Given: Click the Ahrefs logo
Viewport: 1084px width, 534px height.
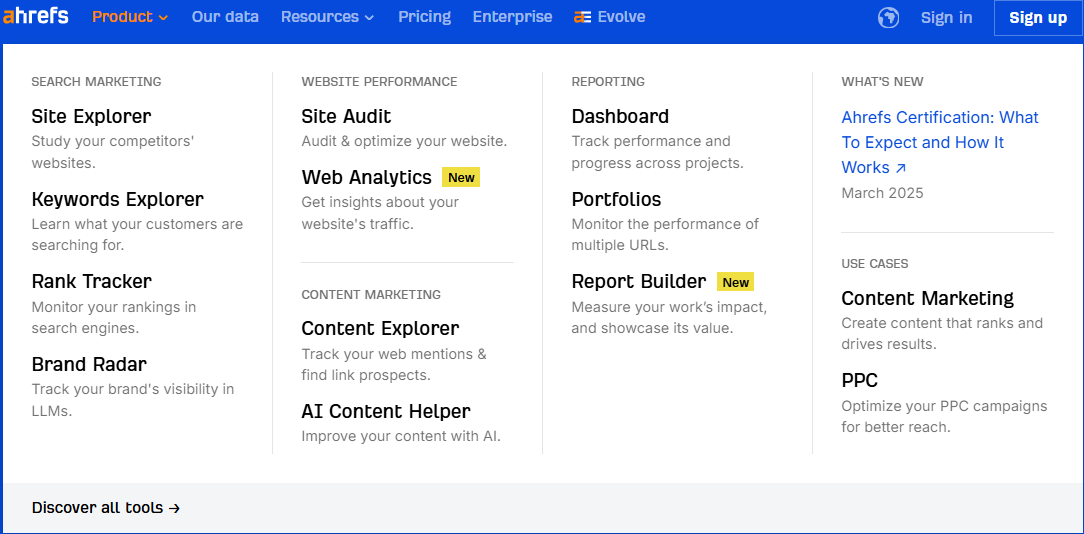Looking at the screenshot, I should point(36,16).
